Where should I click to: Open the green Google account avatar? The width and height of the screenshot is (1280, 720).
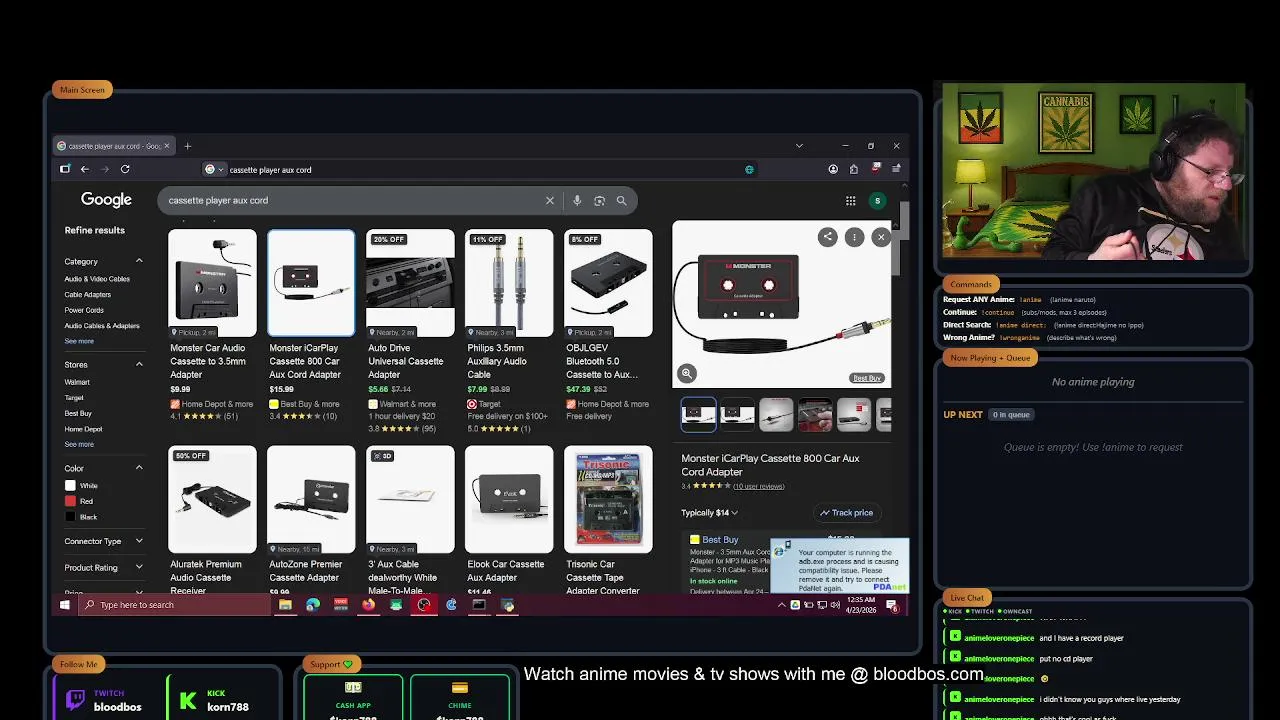pyautogui.click(x=877, y=201)
